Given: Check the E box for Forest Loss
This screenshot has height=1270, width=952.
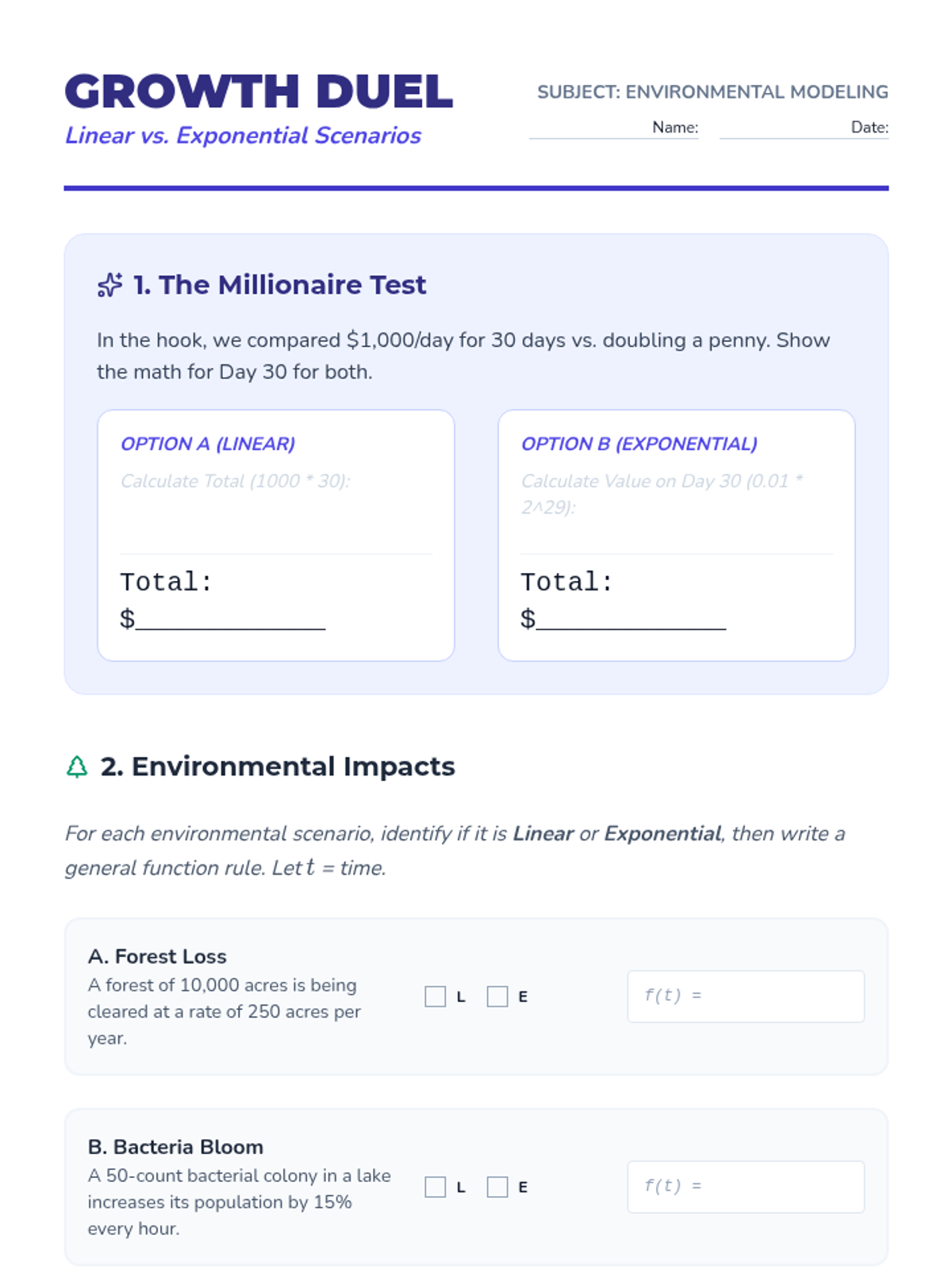Looking at the screenshot, I should [x=497, y=996].
